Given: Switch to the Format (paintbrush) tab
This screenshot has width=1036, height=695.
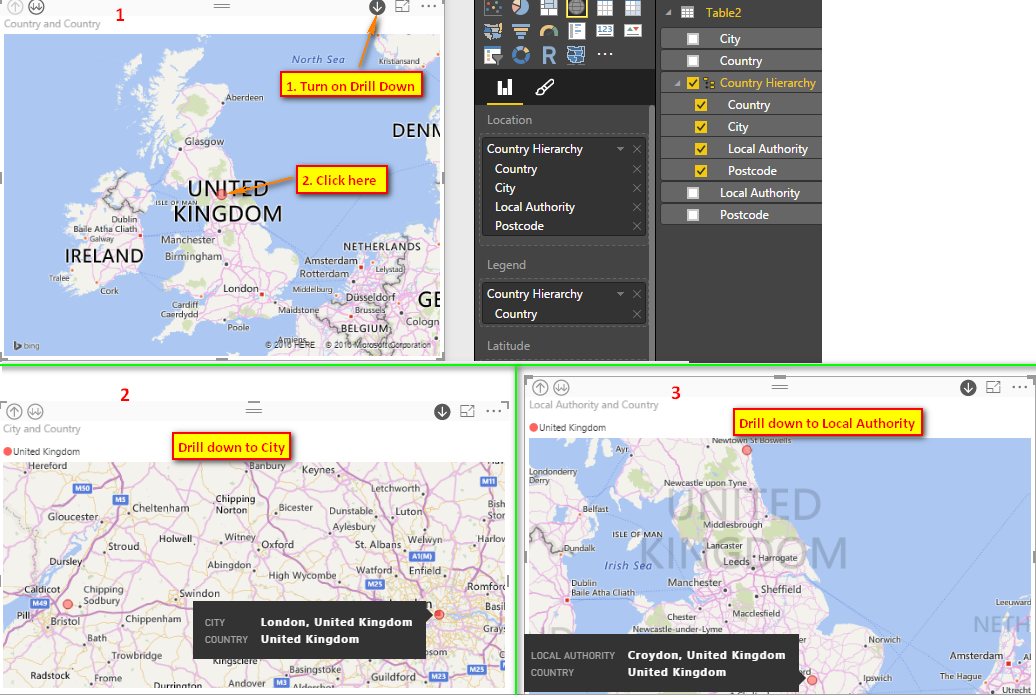Looking at the screenshot, I should click(x=544, y=87).
